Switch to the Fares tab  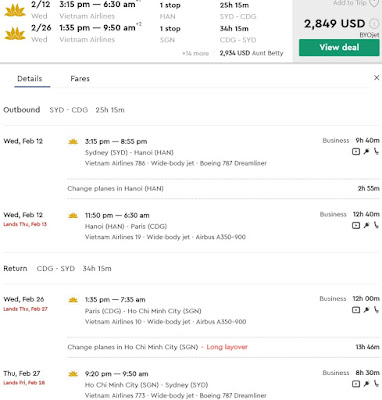point(80,79)
